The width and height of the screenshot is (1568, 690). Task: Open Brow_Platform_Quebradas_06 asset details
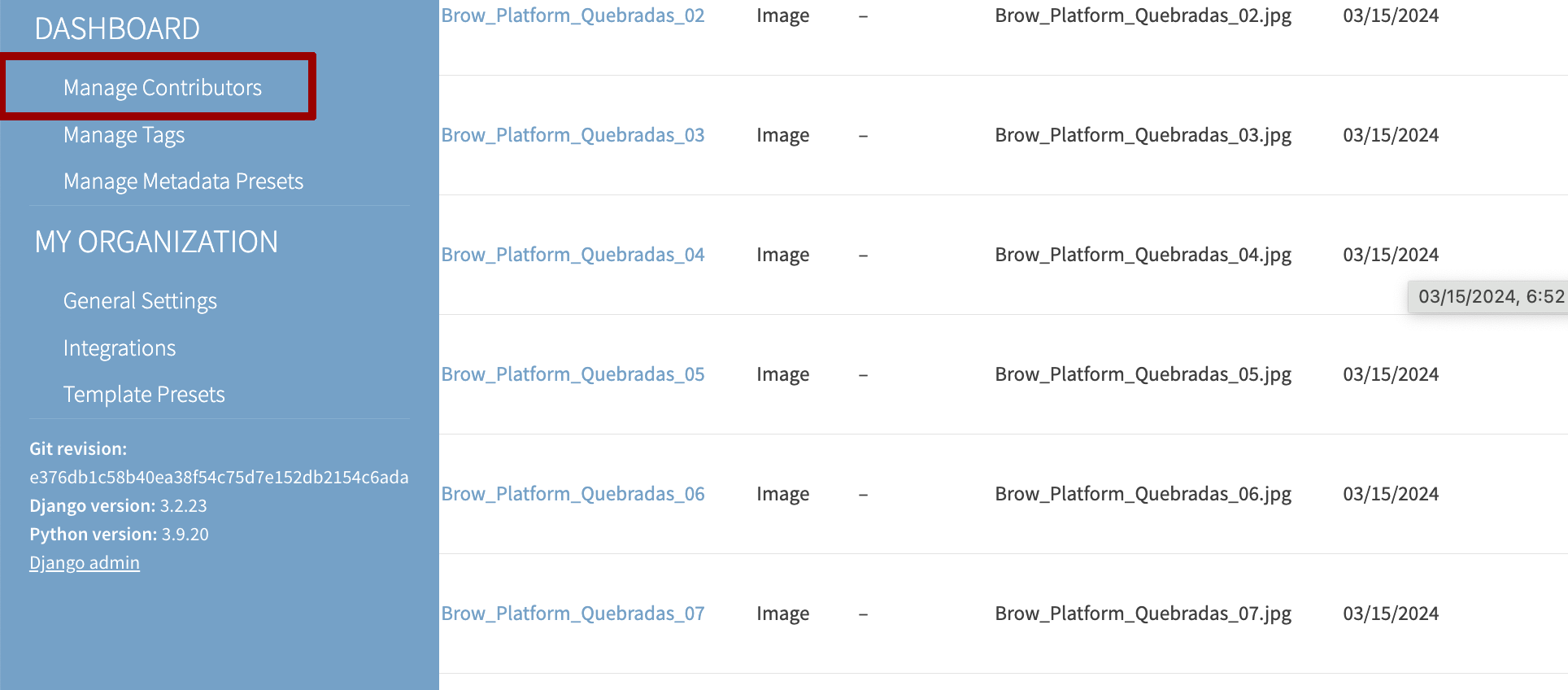(573, 493)
